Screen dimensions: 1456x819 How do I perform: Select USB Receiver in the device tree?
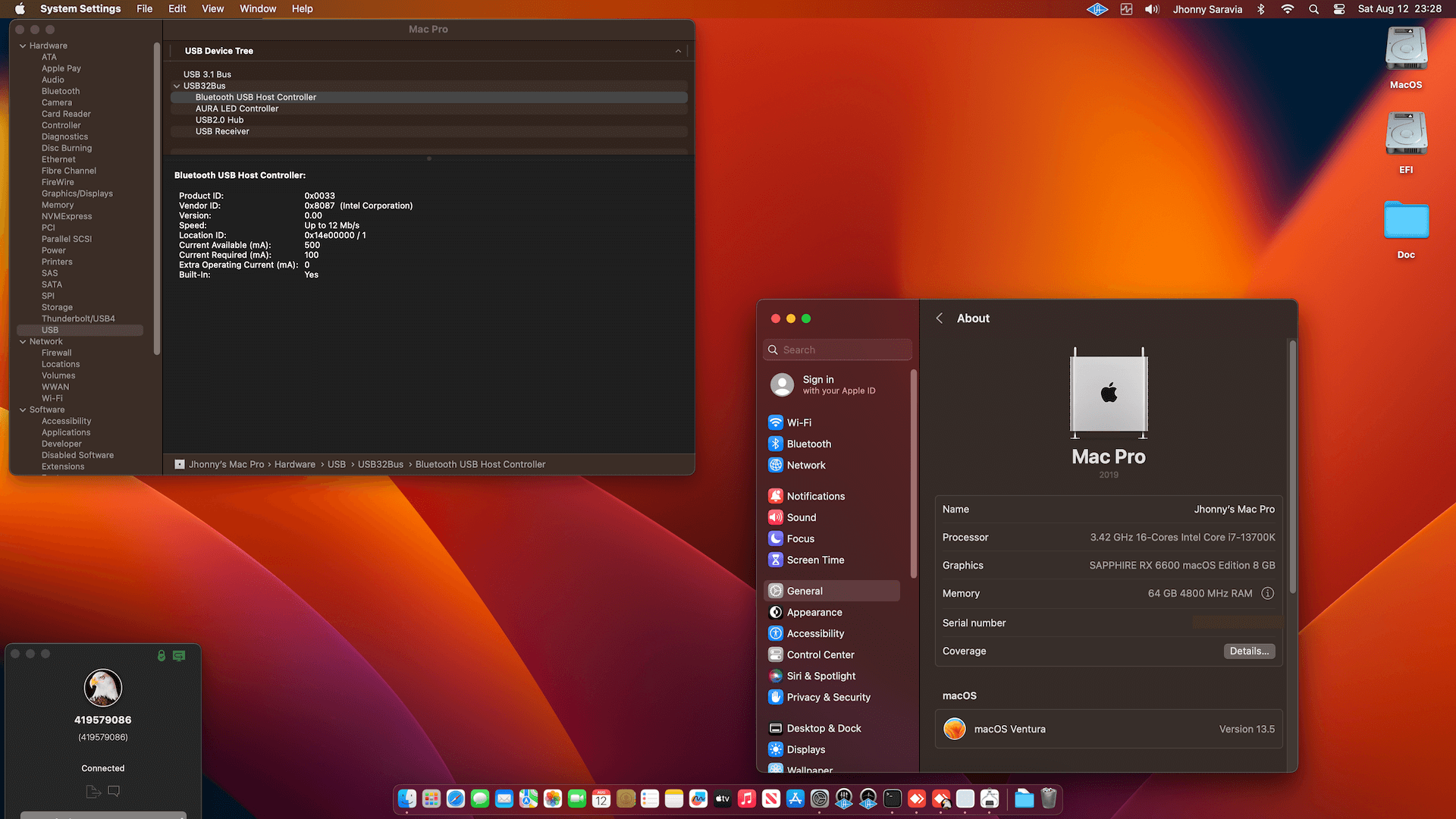coord(428,131)
